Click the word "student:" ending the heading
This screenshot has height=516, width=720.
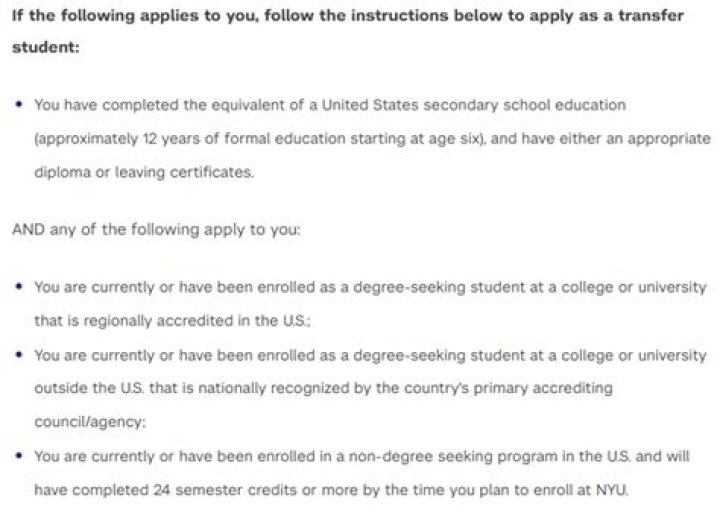(44, 47)
